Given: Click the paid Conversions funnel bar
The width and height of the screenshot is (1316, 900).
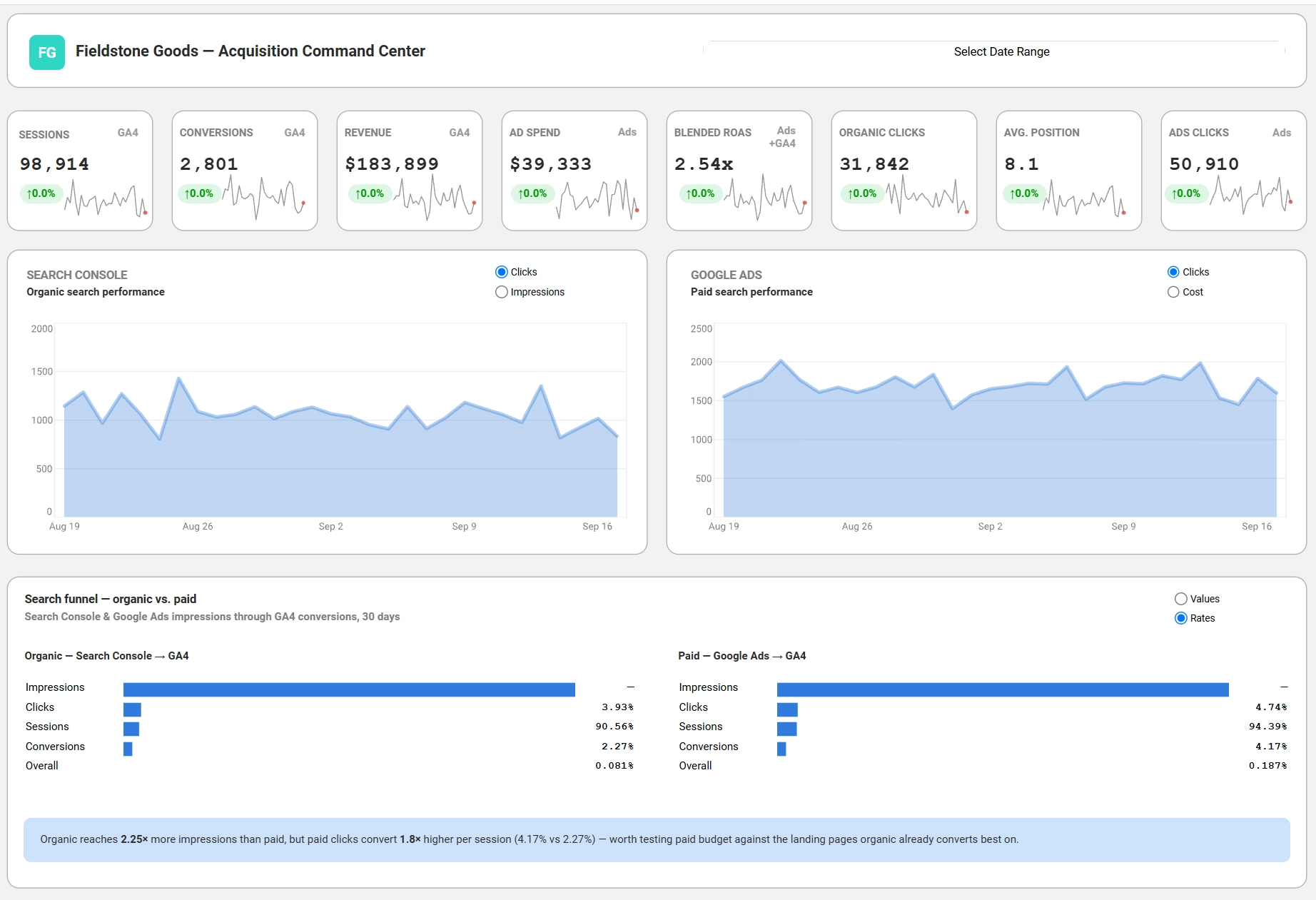Looking at the screenshot, I should coord(781,749).
